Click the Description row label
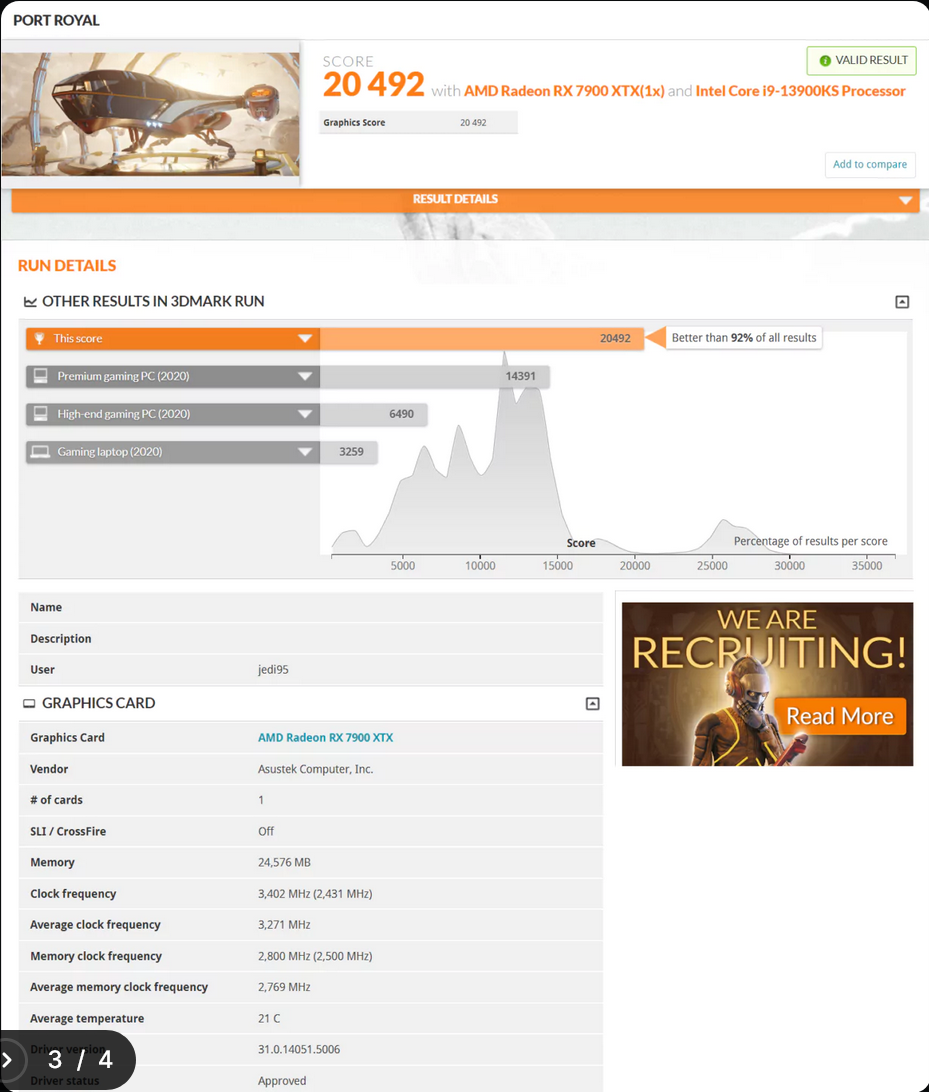The image size is (929, 1092). [x=61, y=639]
